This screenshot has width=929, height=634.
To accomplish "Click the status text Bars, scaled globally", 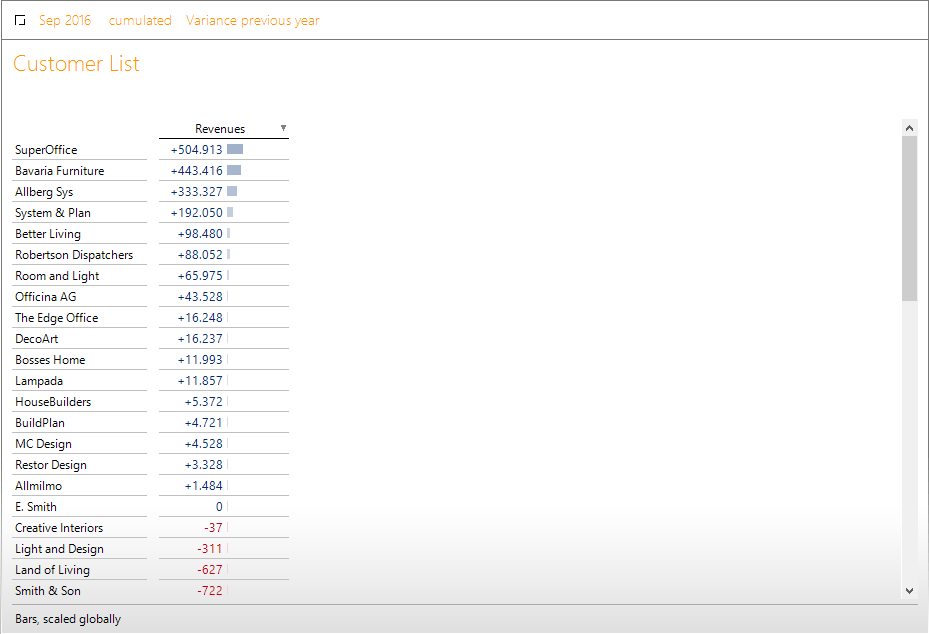I will pyautogui.click(x=68, y=619).
